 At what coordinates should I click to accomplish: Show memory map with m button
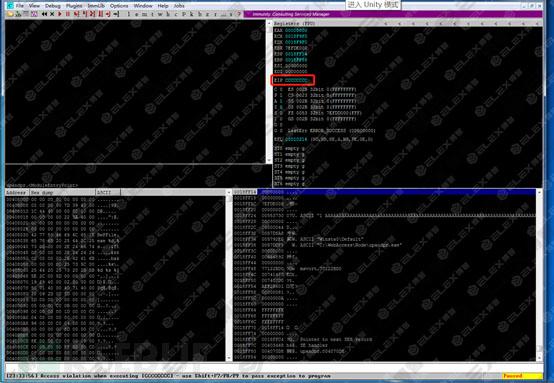point(145,14)
